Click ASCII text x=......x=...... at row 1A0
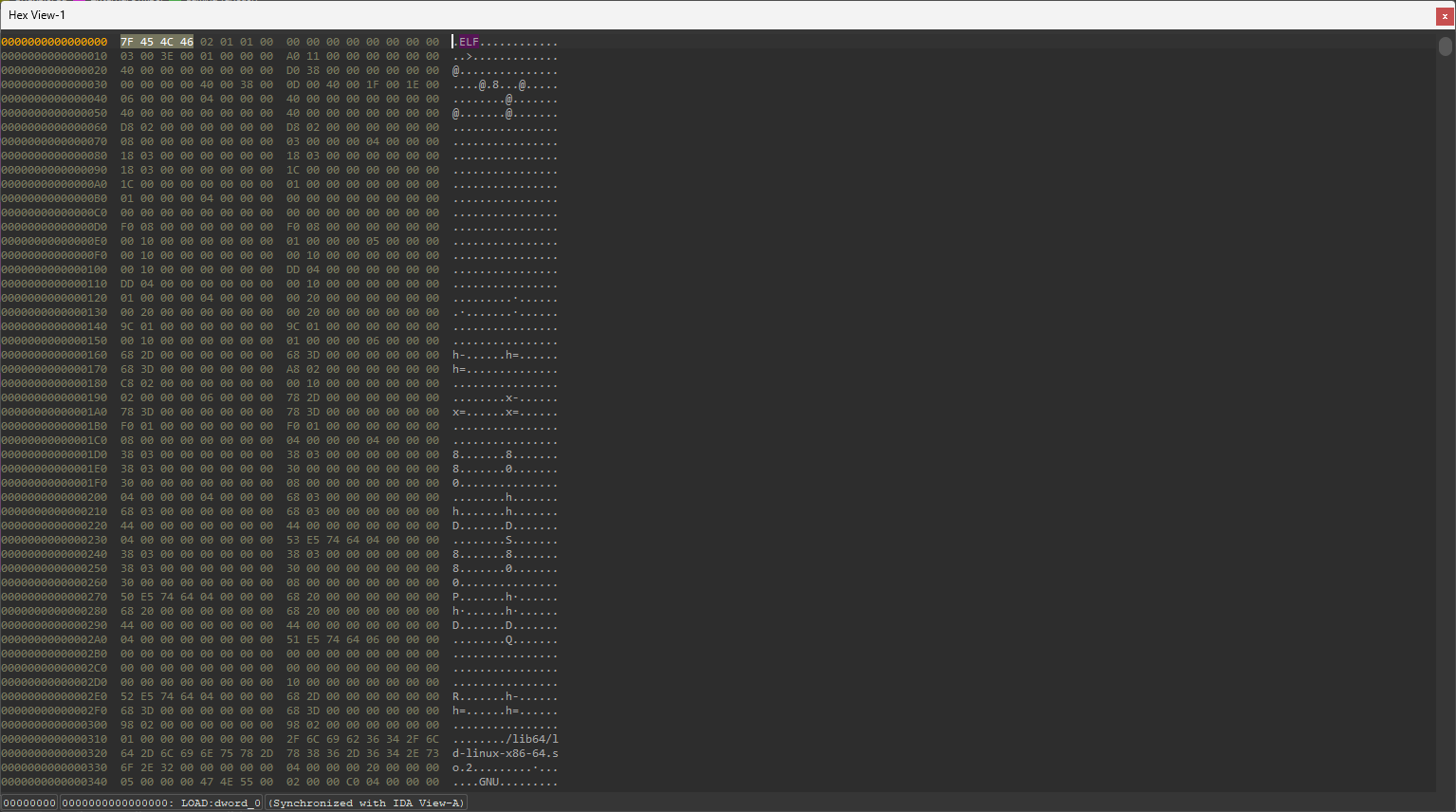This screenshot has height=812, width=1456. (x=506, y=412)
